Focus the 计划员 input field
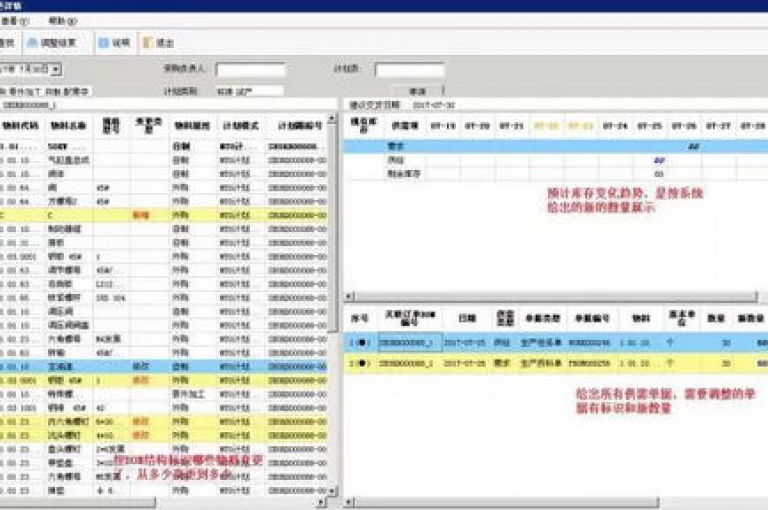The height and width of the screenshot is (510, 768). pos(409,69)
